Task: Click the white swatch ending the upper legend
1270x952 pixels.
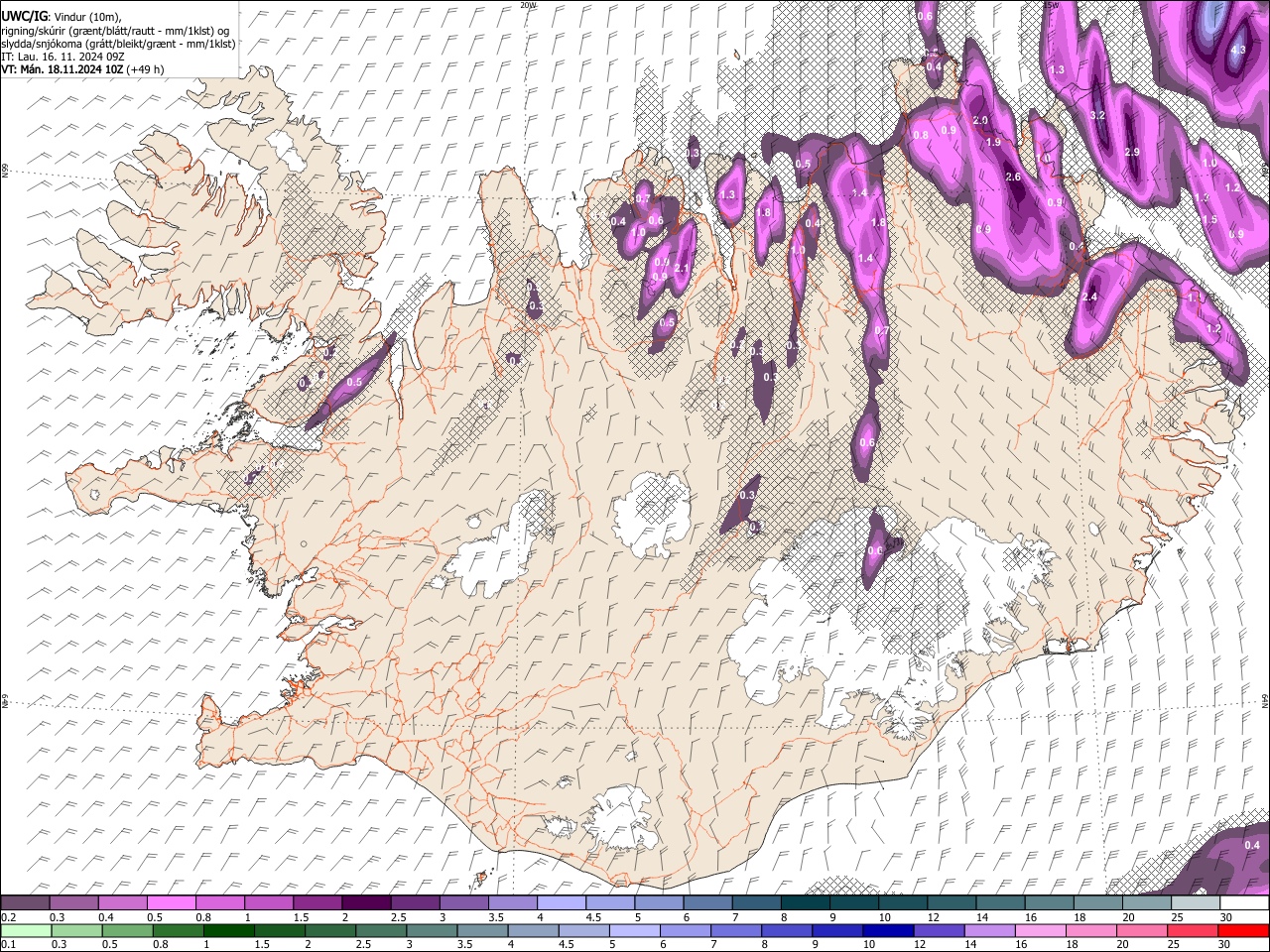Action: 1244,903
